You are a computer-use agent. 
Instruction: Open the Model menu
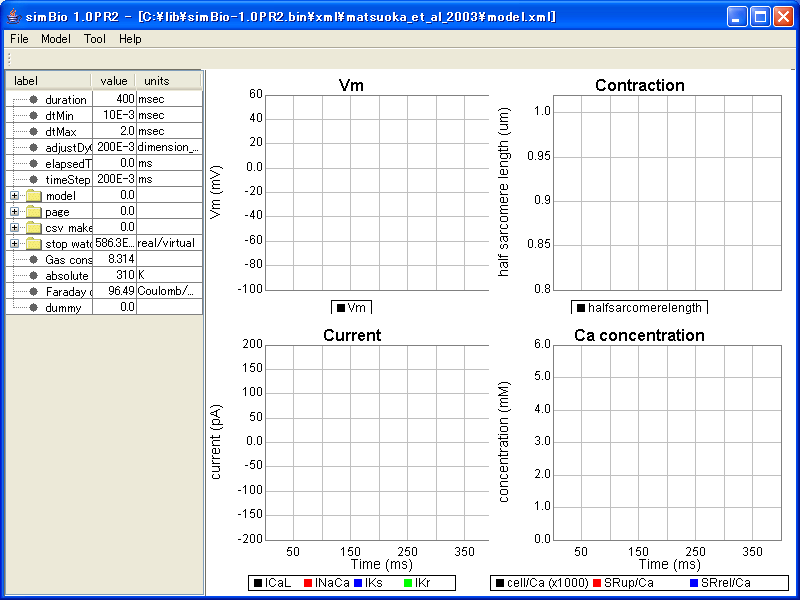click(55, 39)
